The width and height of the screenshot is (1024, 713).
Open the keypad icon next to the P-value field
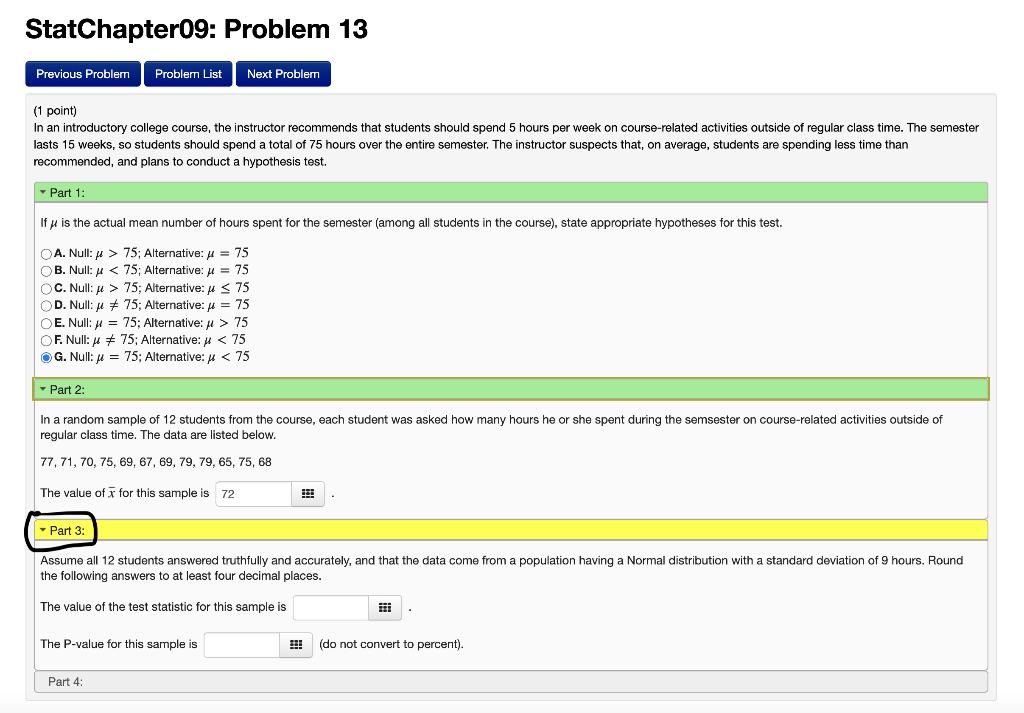coord(296,644)
